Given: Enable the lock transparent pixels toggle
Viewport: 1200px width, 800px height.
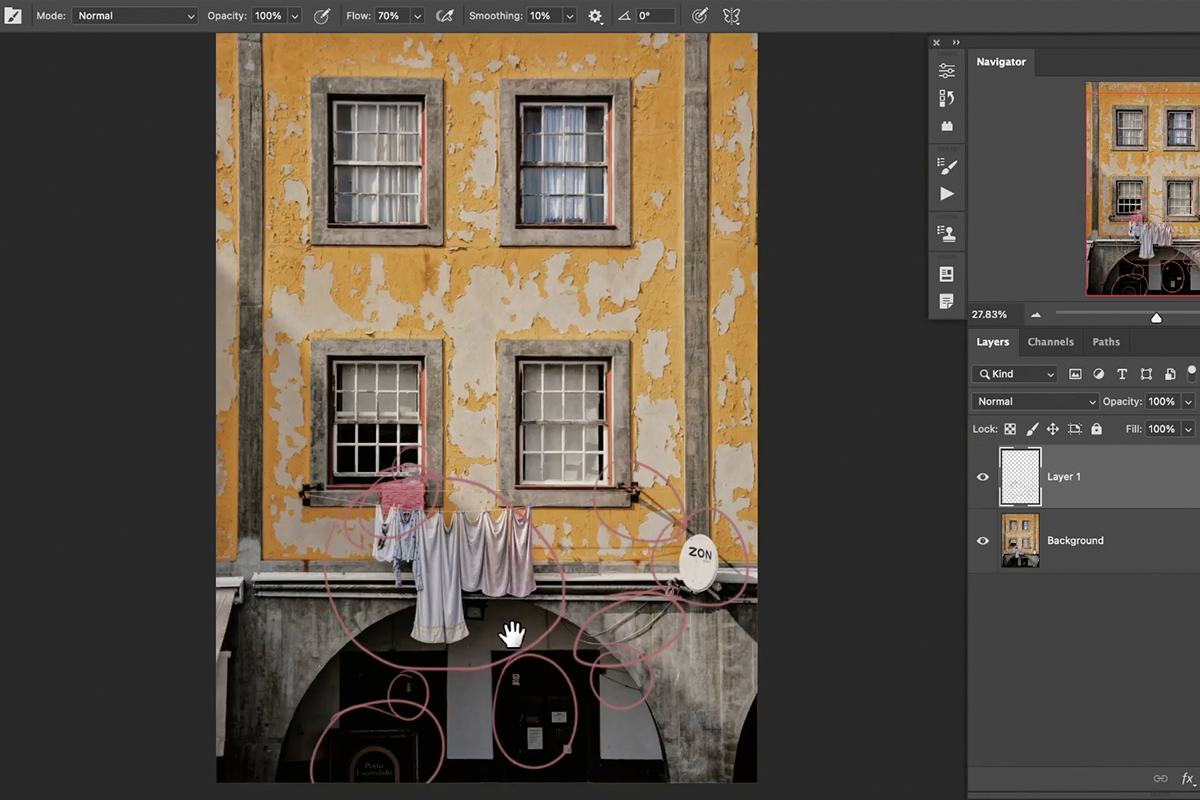Looking at the screenshot, I should pyautogui.click(x=1012, y=428).
